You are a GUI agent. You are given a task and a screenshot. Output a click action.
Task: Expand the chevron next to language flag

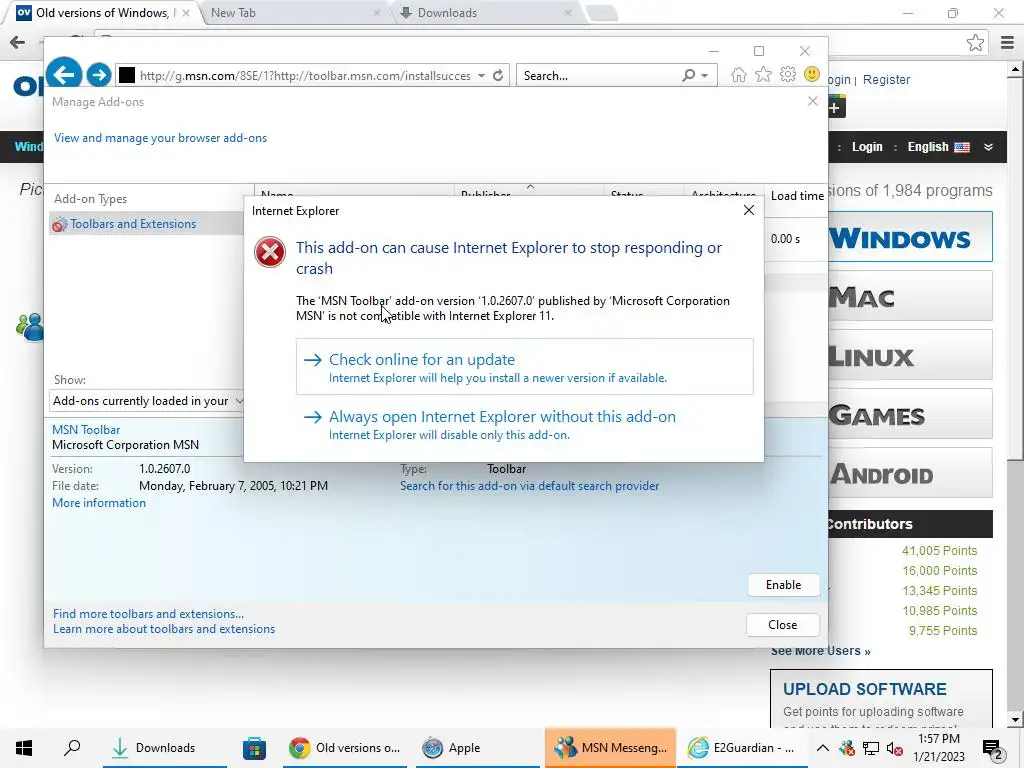coord(989,147)
